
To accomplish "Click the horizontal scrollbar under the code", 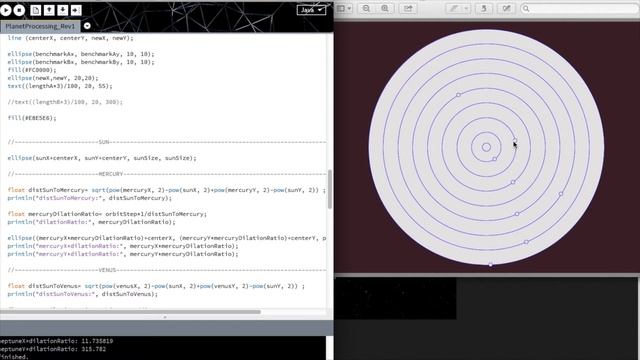I will click(x=130, y=312).
